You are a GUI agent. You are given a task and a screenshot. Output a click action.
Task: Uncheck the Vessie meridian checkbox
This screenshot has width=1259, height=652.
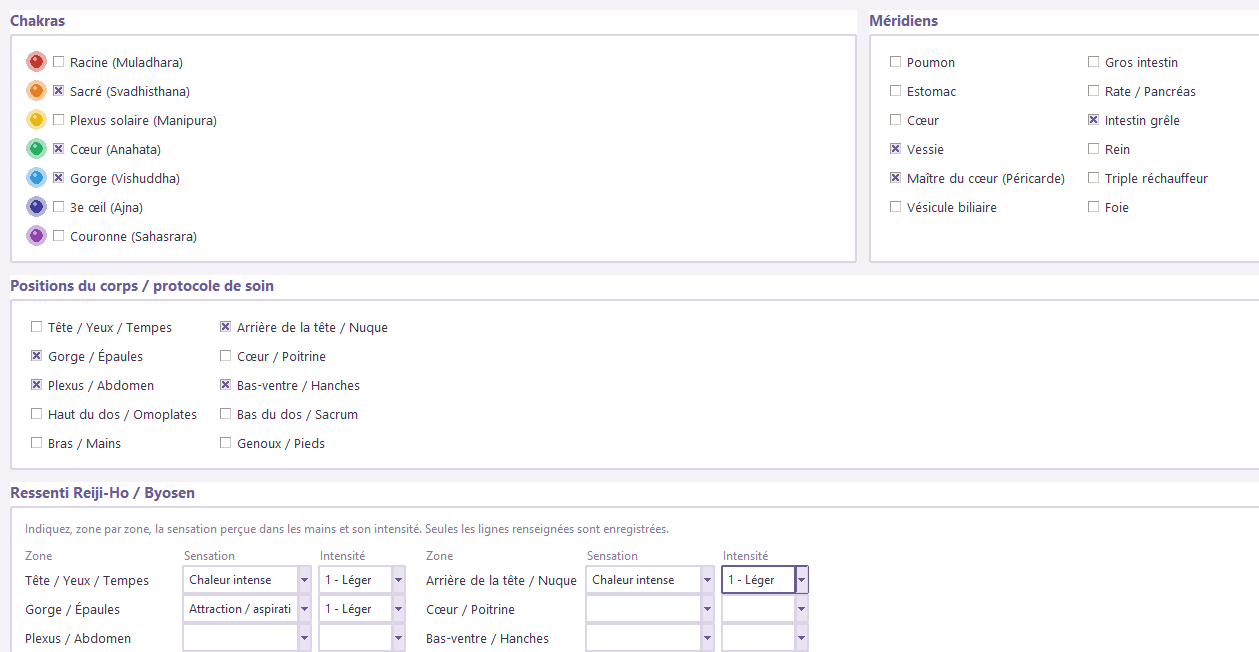tap(896, 149)
